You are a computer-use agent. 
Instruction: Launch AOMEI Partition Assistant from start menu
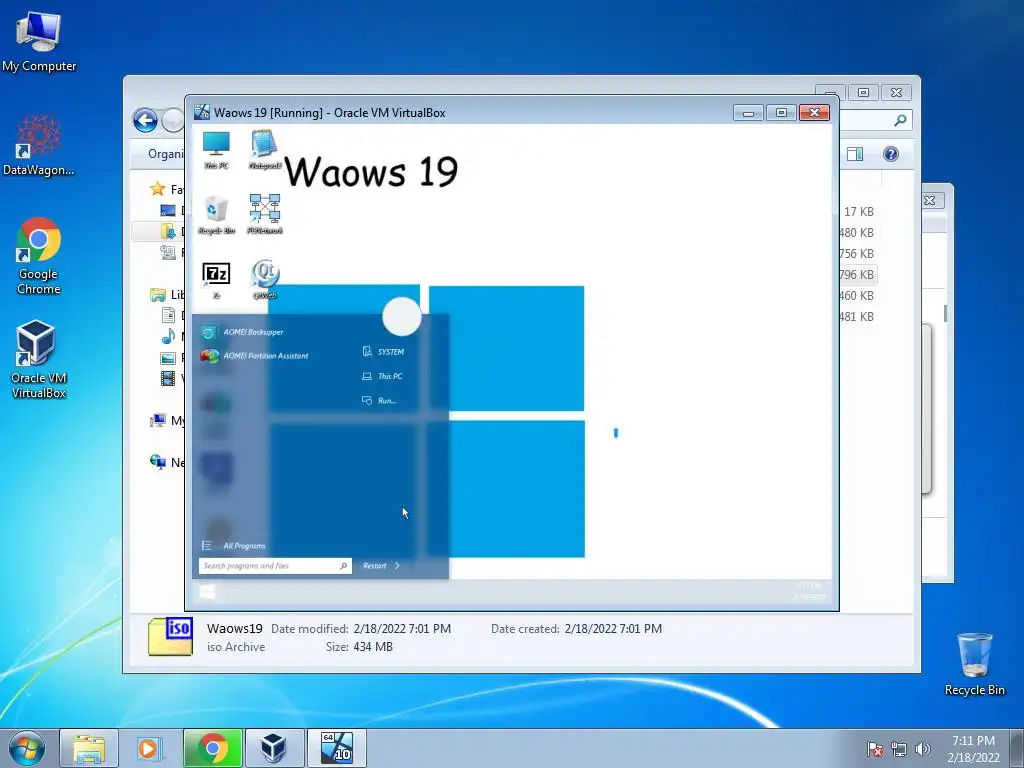click(x=255, y=356)
